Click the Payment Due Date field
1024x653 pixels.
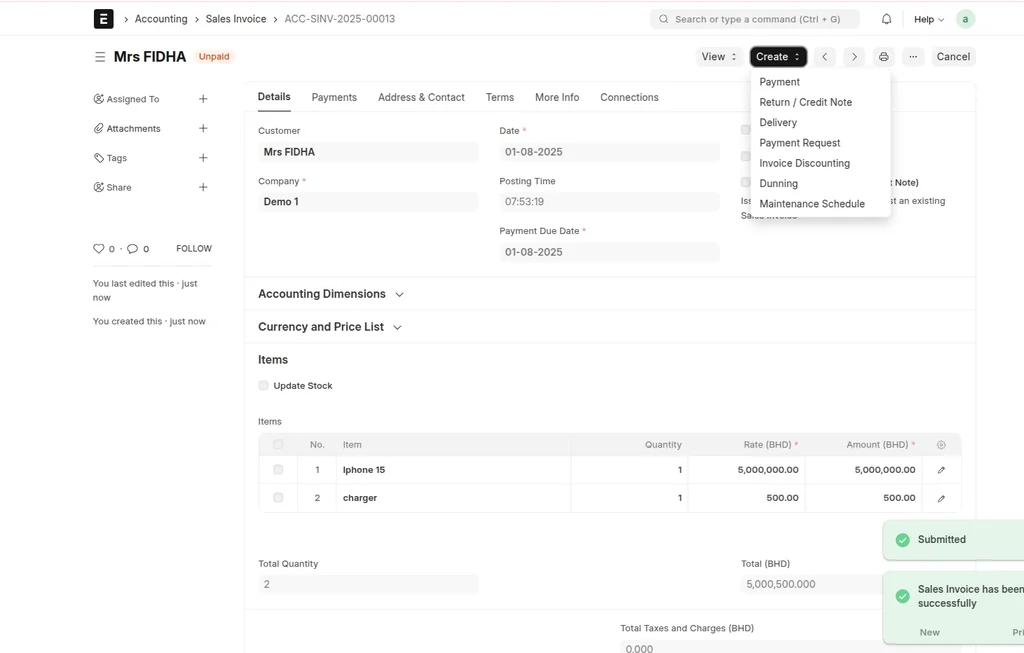click(x=609, y=252)
